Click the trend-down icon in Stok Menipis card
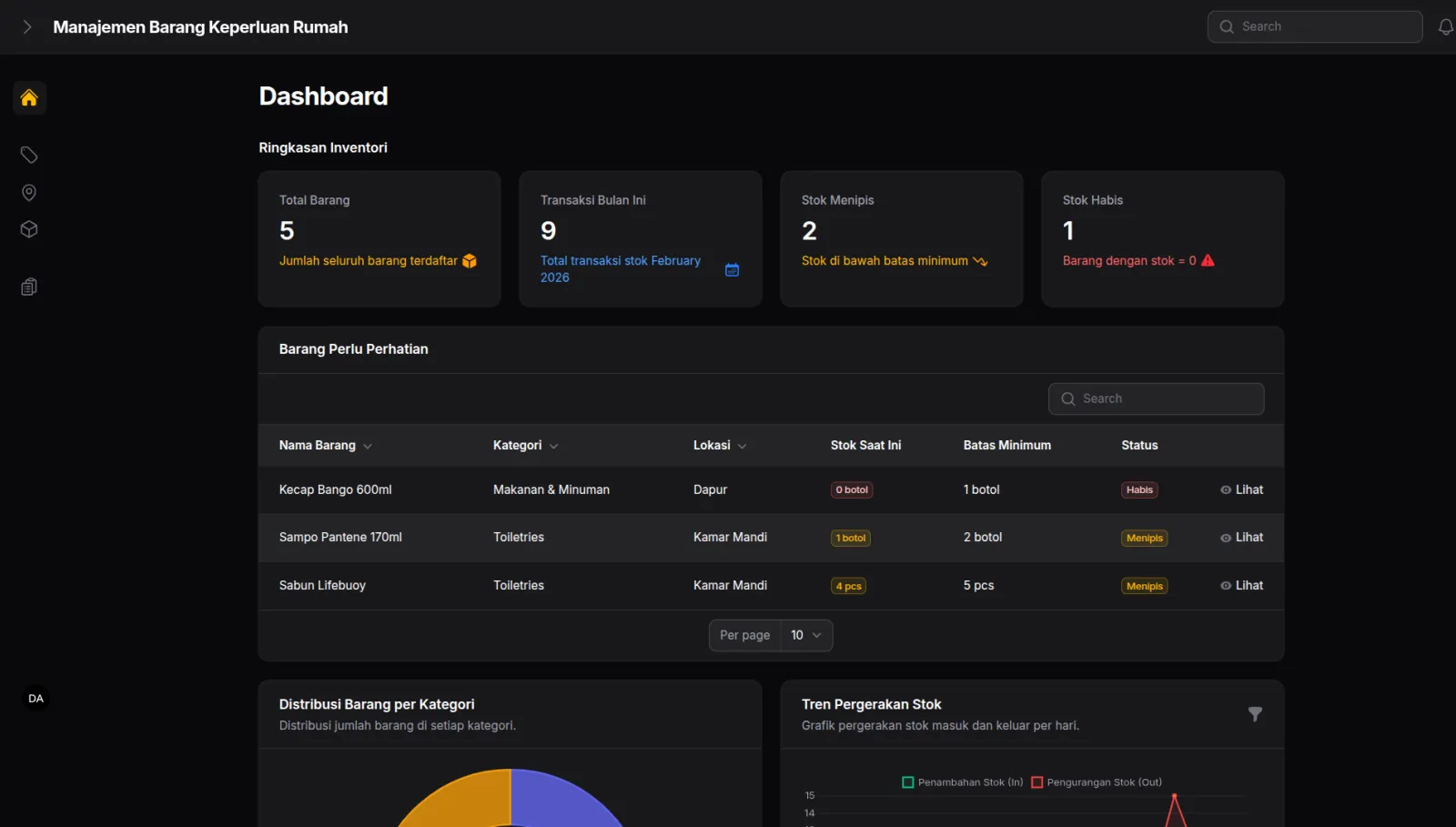The image size is (1456, 827). pyautogui.click(x=980, y=261)
